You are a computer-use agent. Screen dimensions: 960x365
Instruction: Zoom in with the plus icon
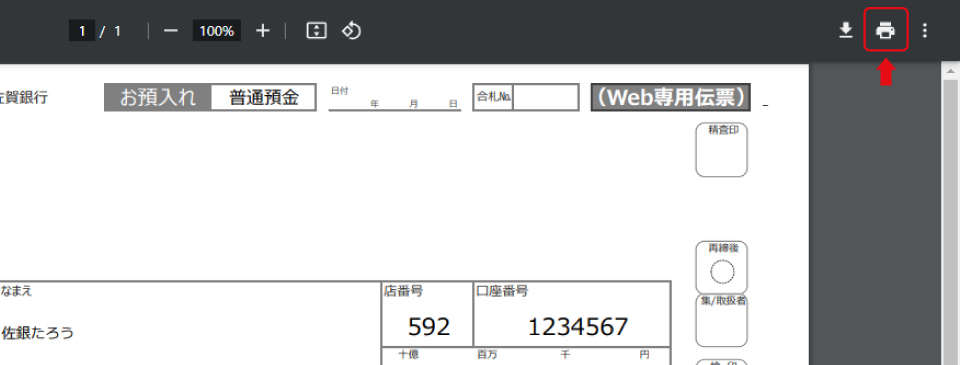click(263, 31)
